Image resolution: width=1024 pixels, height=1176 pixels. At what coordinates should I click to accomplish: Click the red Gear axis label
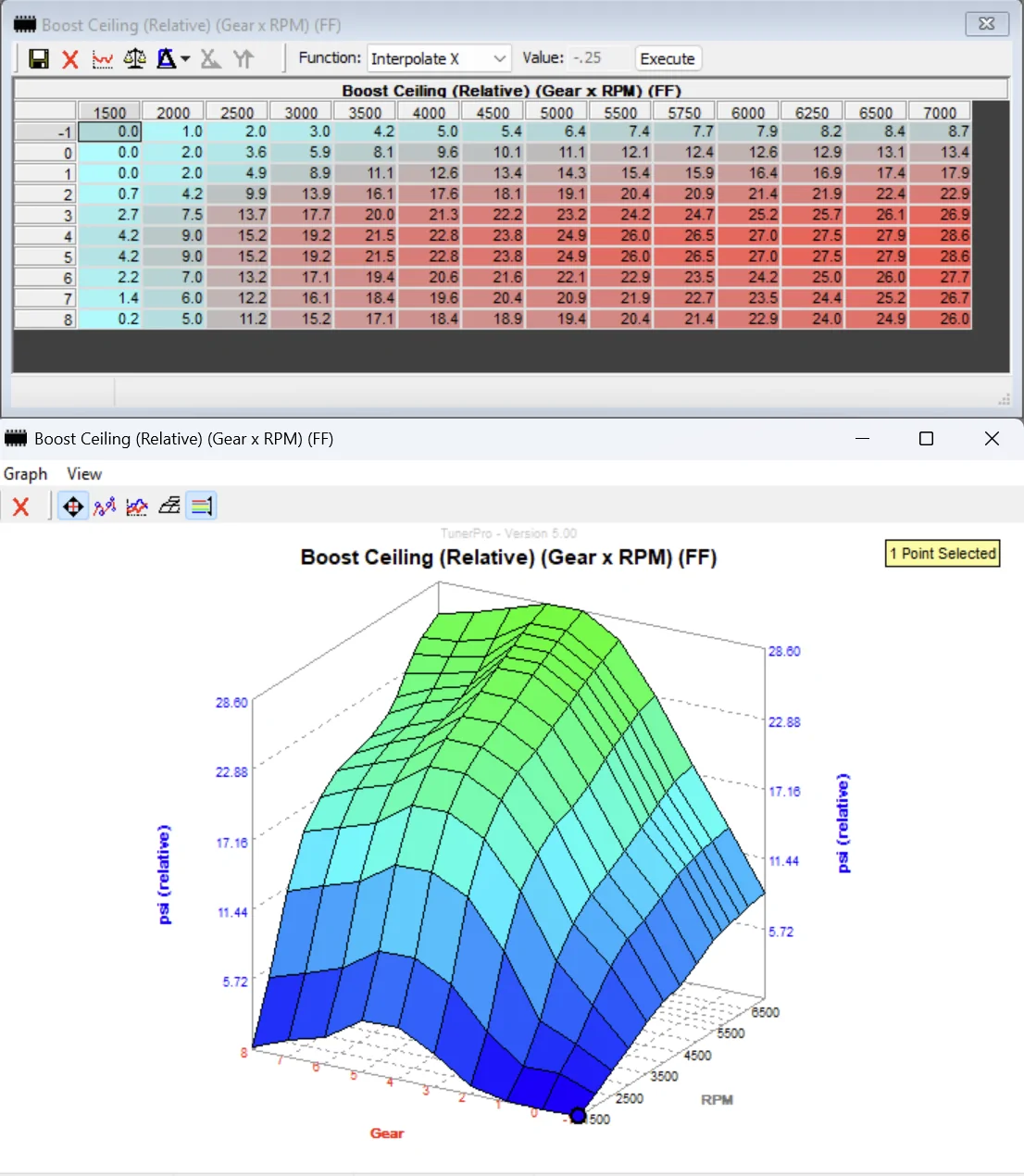(387, 1133)
